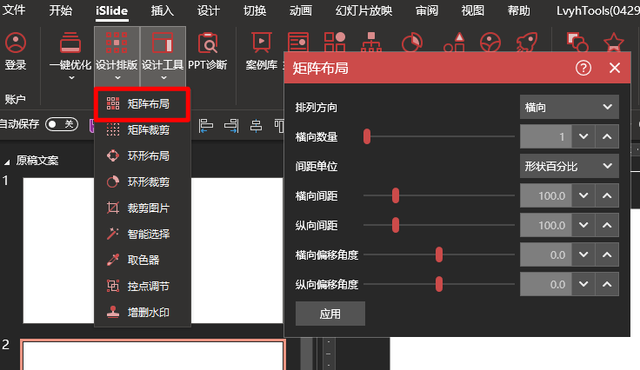Screen dimensions: 640x370
Task: Click the 横向数量 slider handle
Action: 367,137
